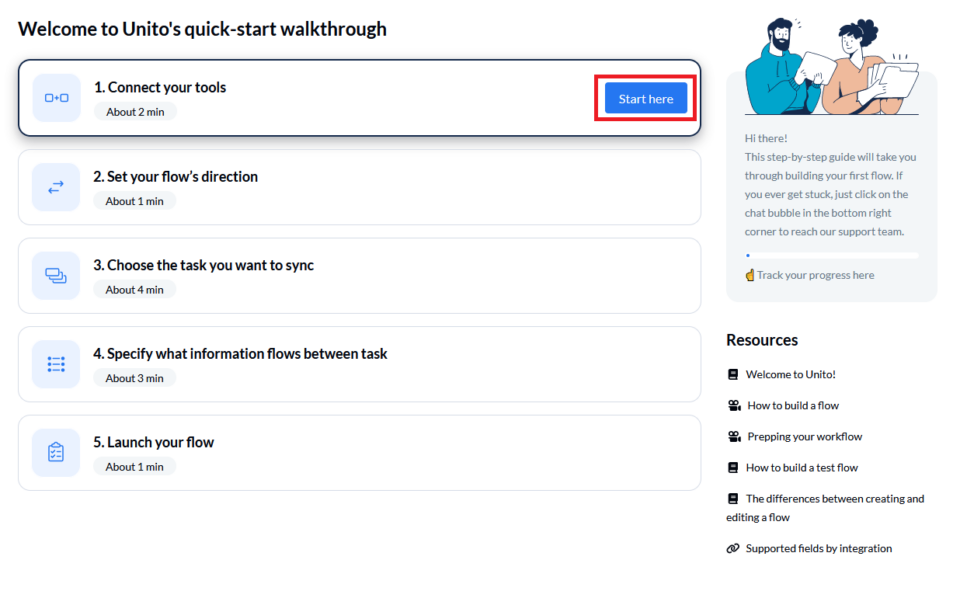Click the video icon beside Prepping your workflow
This screenshot has height=598, width=960.
734,437
